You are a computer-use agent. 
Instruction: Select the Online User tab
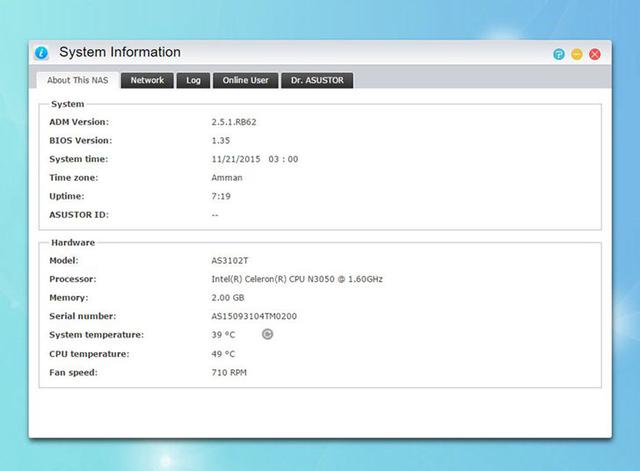[x=245, y=80]
